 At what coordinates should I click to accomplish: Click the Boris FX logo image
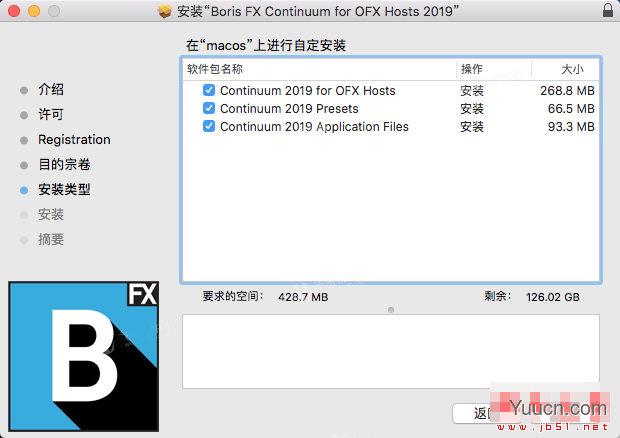point(83,356)
